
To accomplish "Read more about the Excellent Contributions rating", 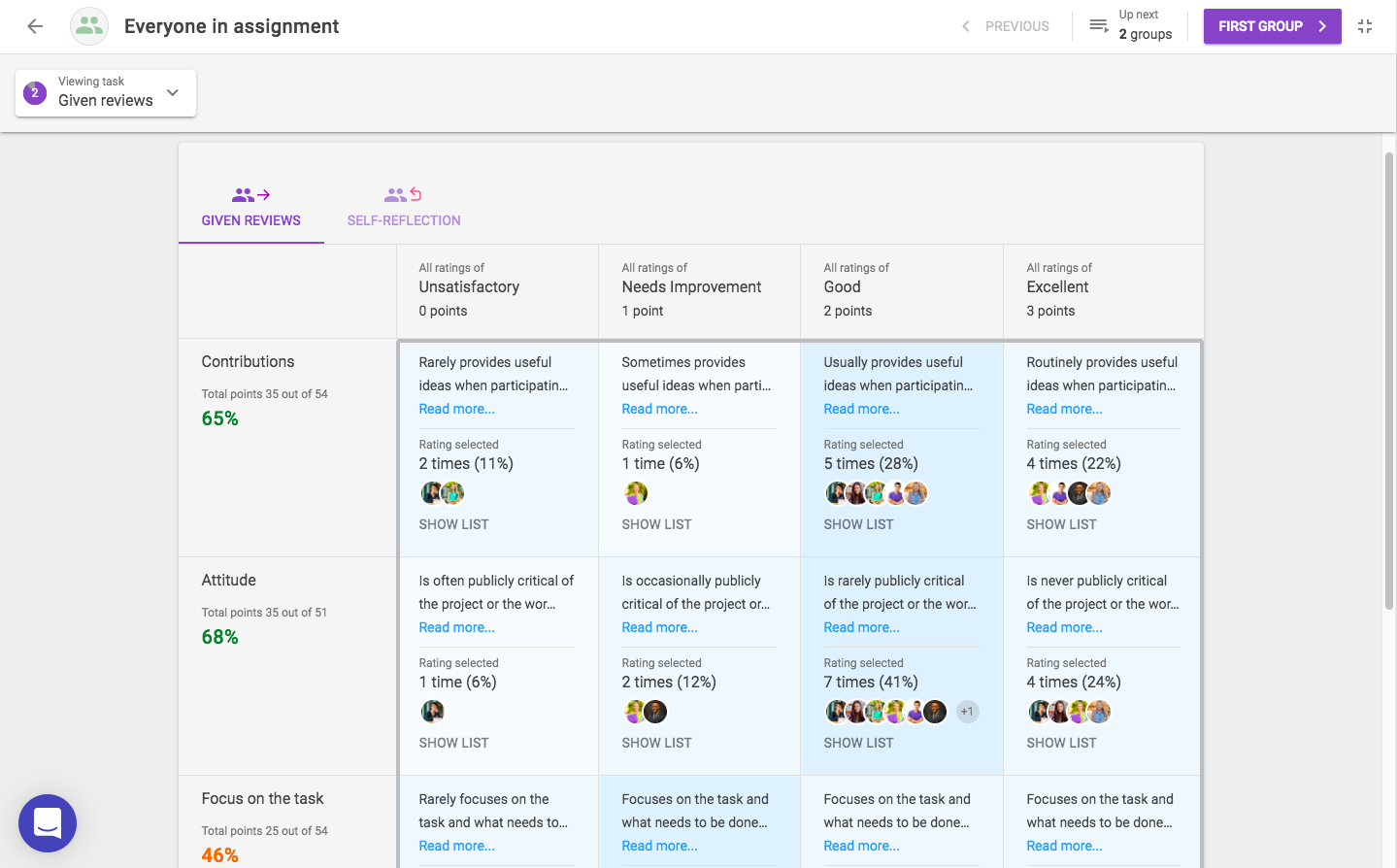I will pyautogui.click(x=1064, y=409).
